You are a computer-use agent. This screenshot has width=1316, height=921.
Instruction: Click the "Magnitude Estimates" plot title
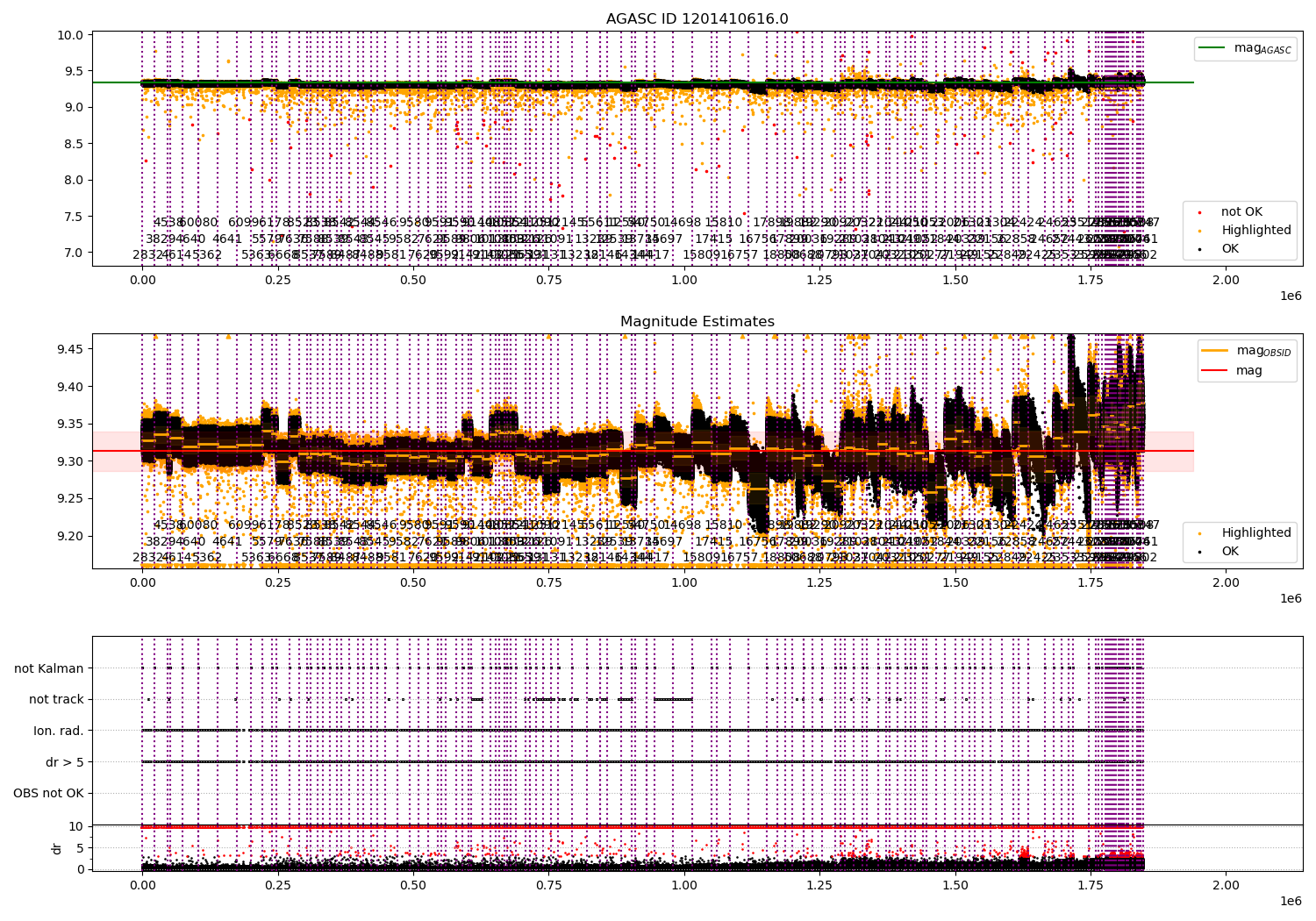[x=697, y=322]
